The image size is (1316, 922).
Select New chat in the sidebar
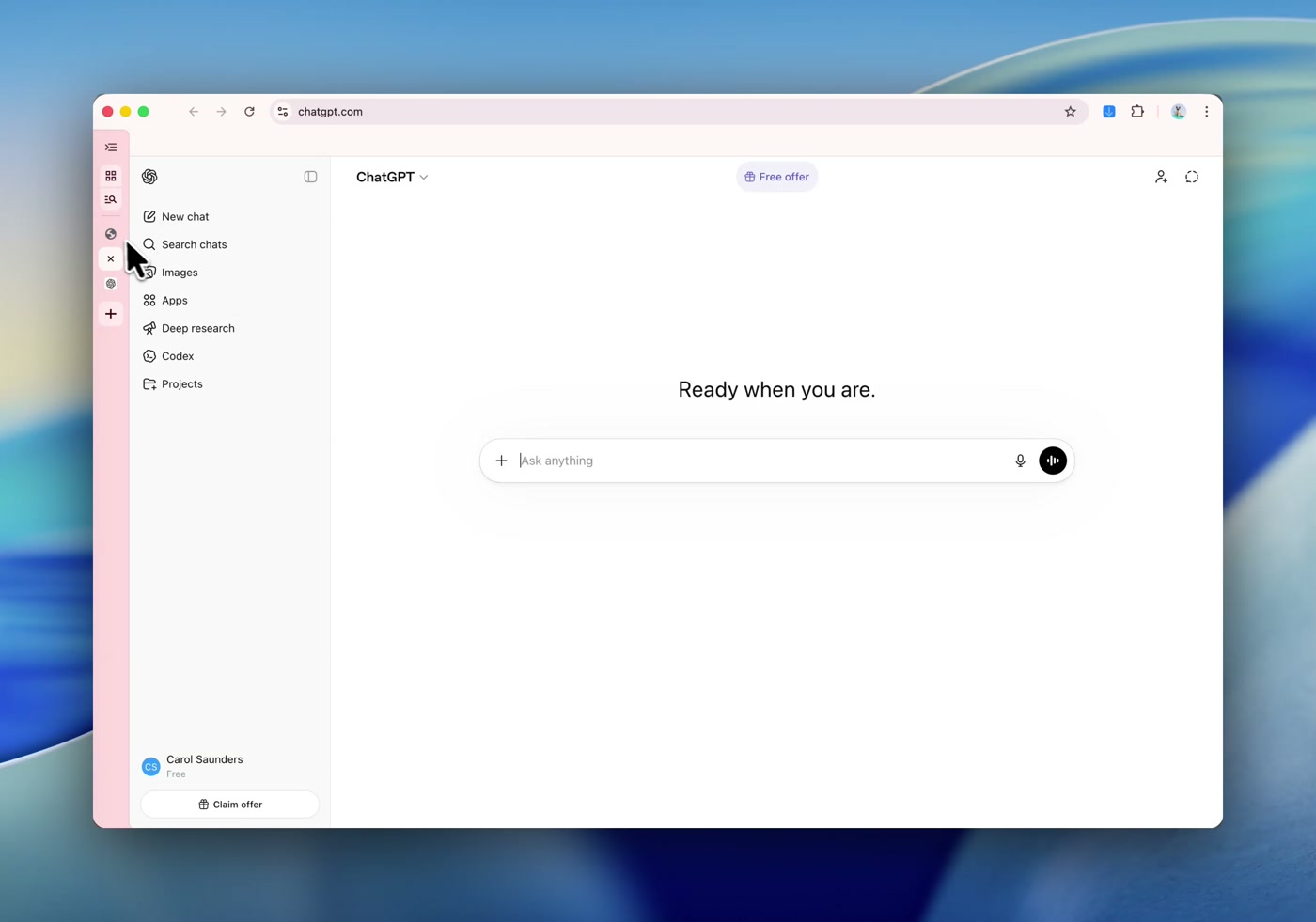coord(185,216)
